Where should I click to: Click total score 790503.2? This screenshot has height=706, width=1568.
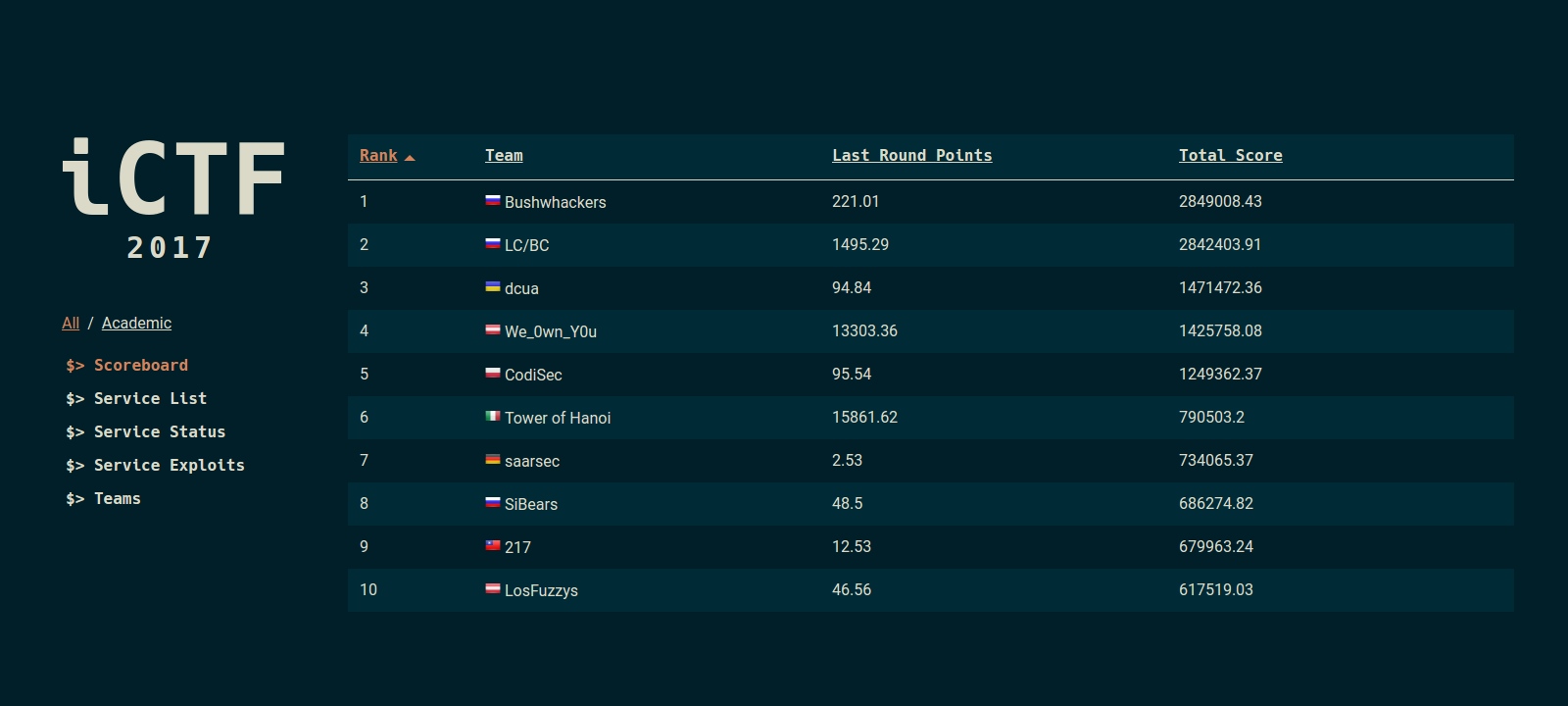coord(1211,417)
